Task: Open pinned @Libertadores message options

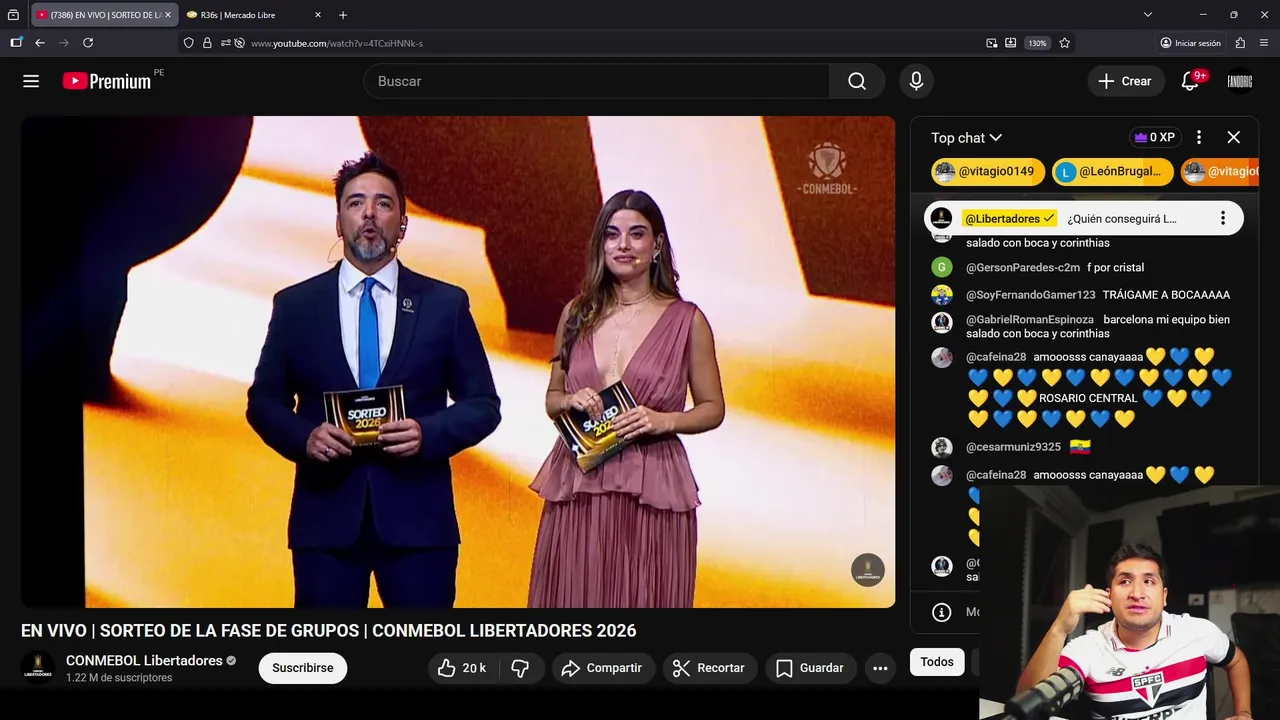Action: [x=1222, y=218]
